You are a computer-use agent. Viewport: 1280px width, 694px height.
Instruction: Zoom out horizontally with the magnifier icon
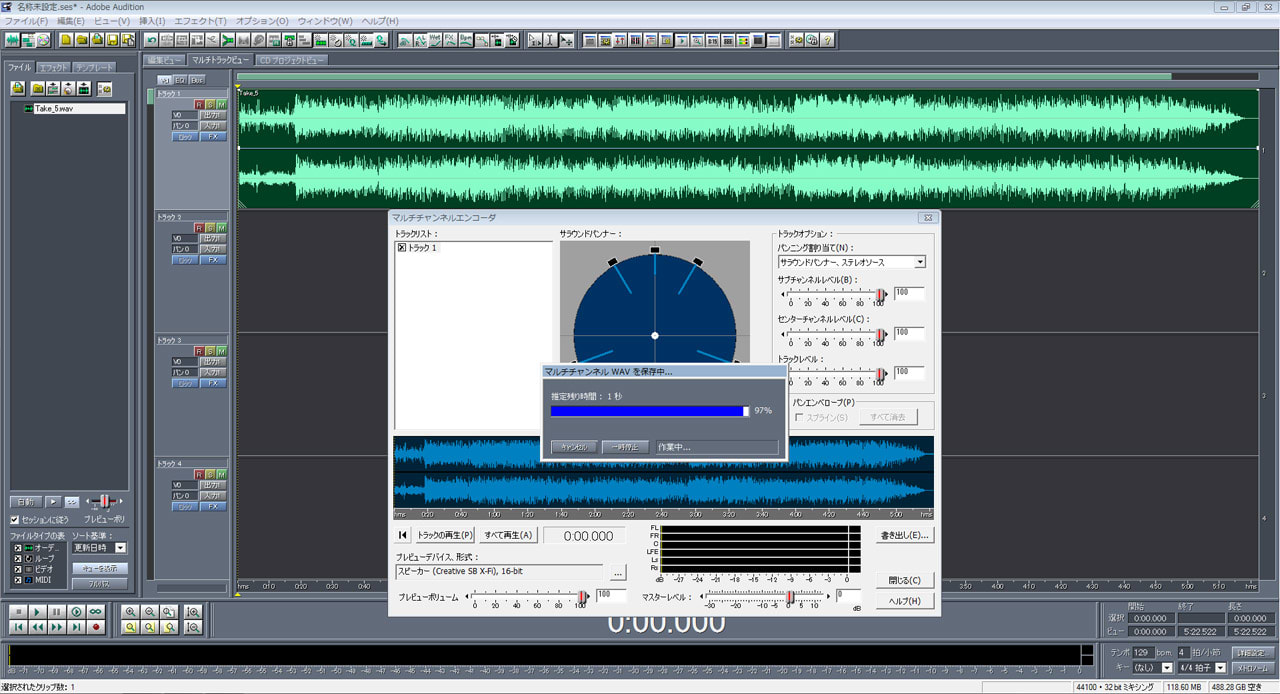click(149, 611)
